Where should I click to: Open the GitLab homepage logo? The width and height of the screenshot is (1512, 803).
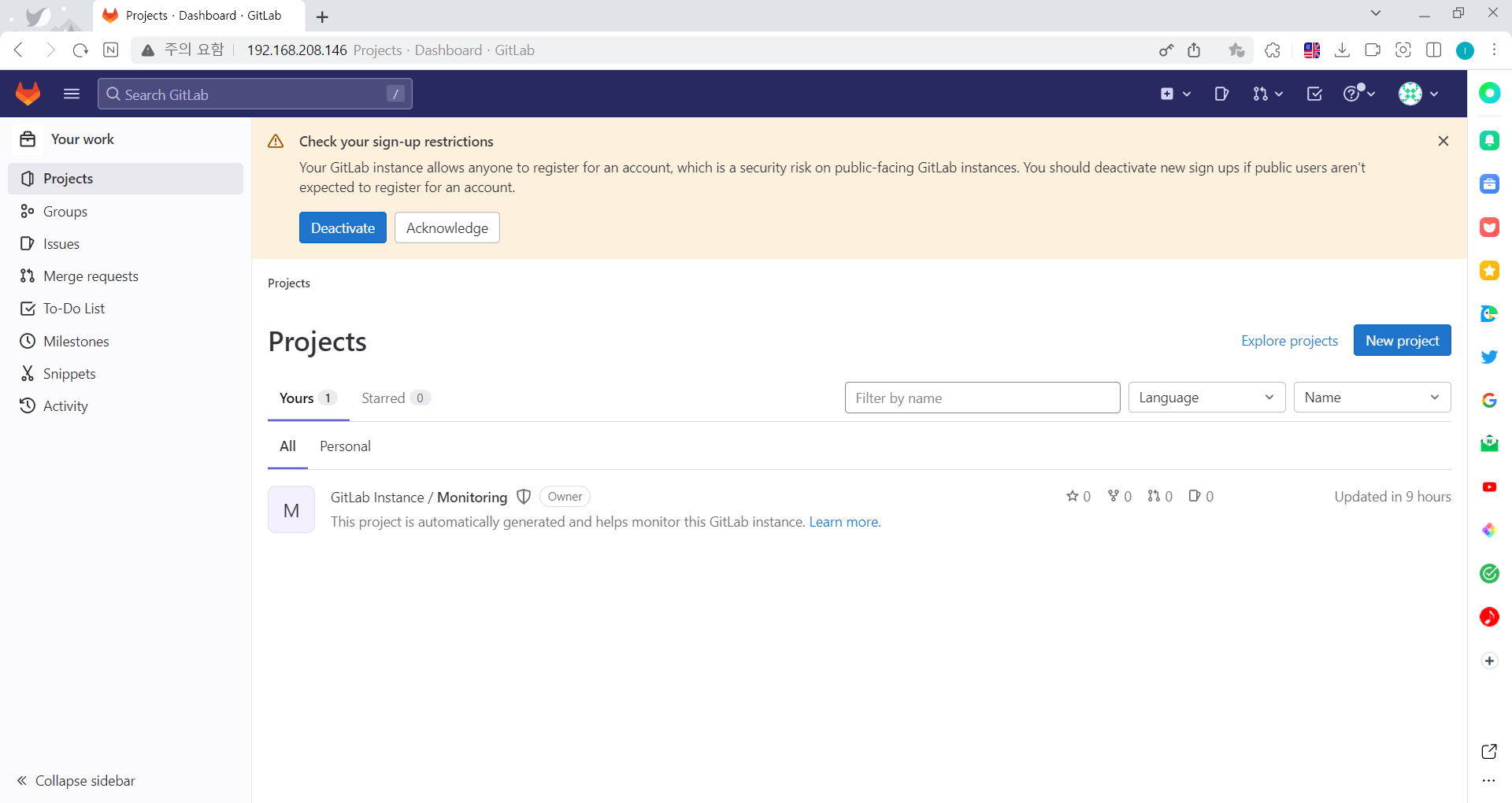click(28, 93)
